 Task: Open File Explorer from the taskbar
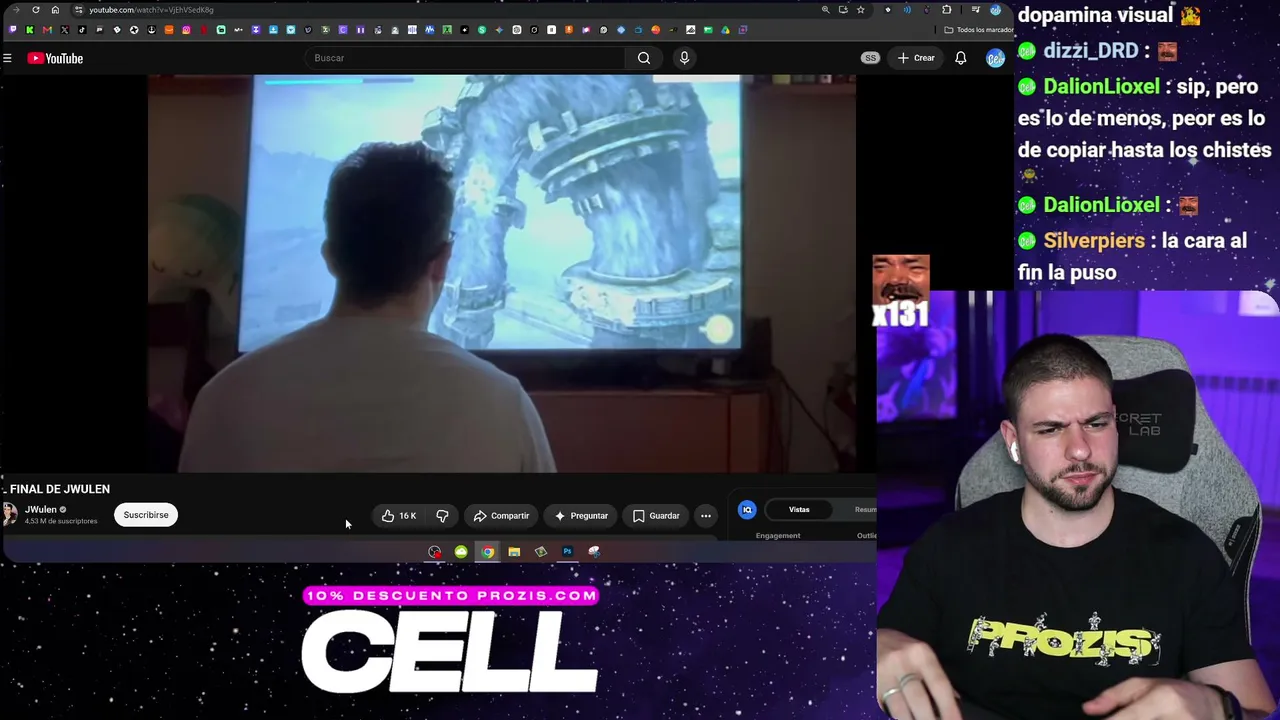point(514,552)
